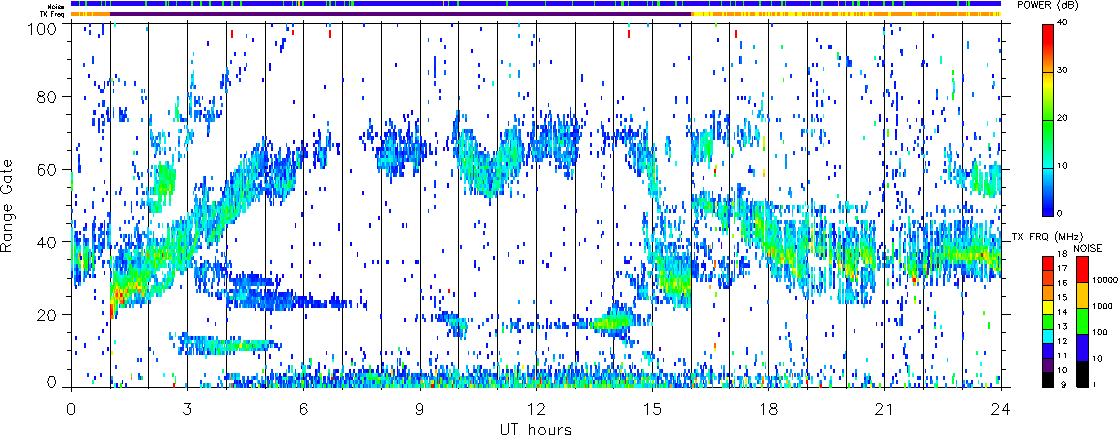Click tick '9' on UT hours axis
Viewport: 1118px width, 435px height.
tap(420, 409)
